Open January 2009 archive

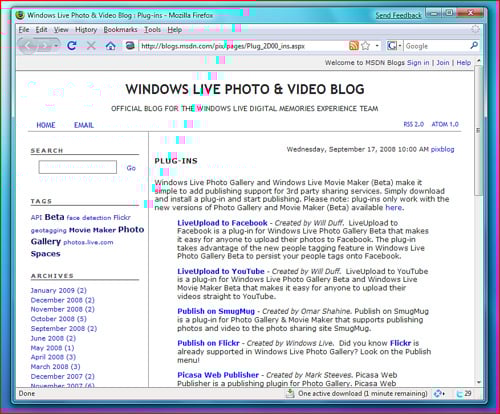tap(59, 290)
